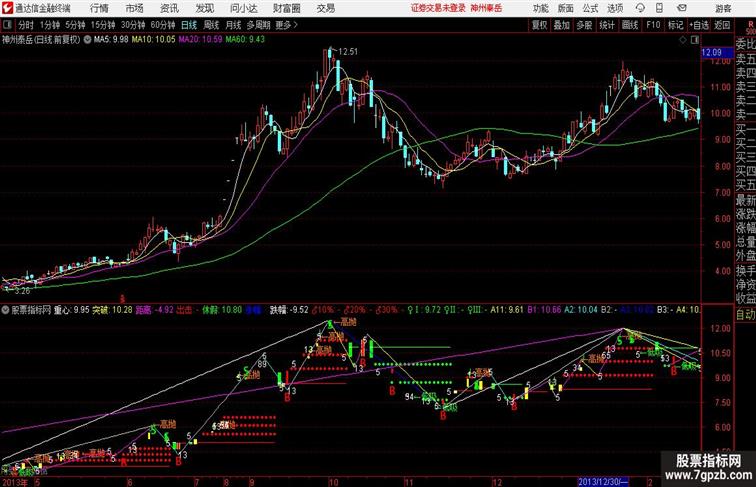Switch to 60分钟 chart period
The image size is (756, 487).
click(163, 25)
